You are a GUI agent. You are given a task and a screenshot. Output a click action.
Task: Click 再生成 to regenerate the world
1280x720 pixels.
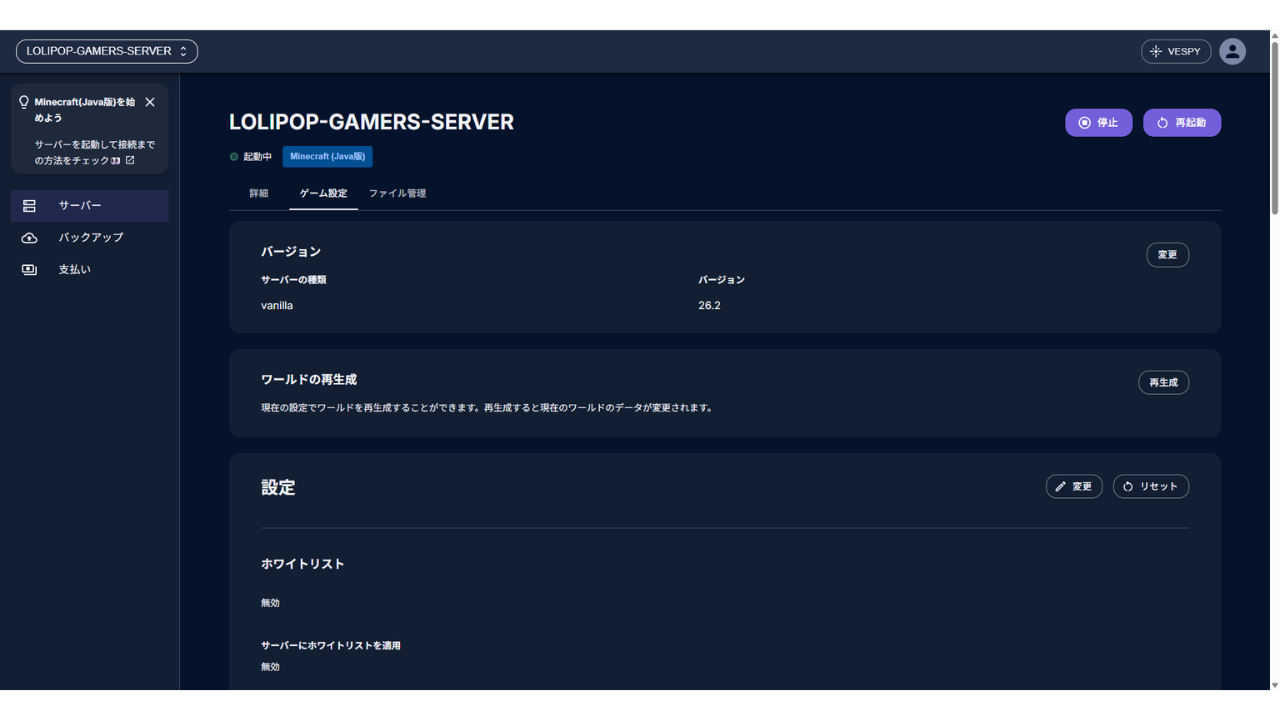click(1163, 382)
